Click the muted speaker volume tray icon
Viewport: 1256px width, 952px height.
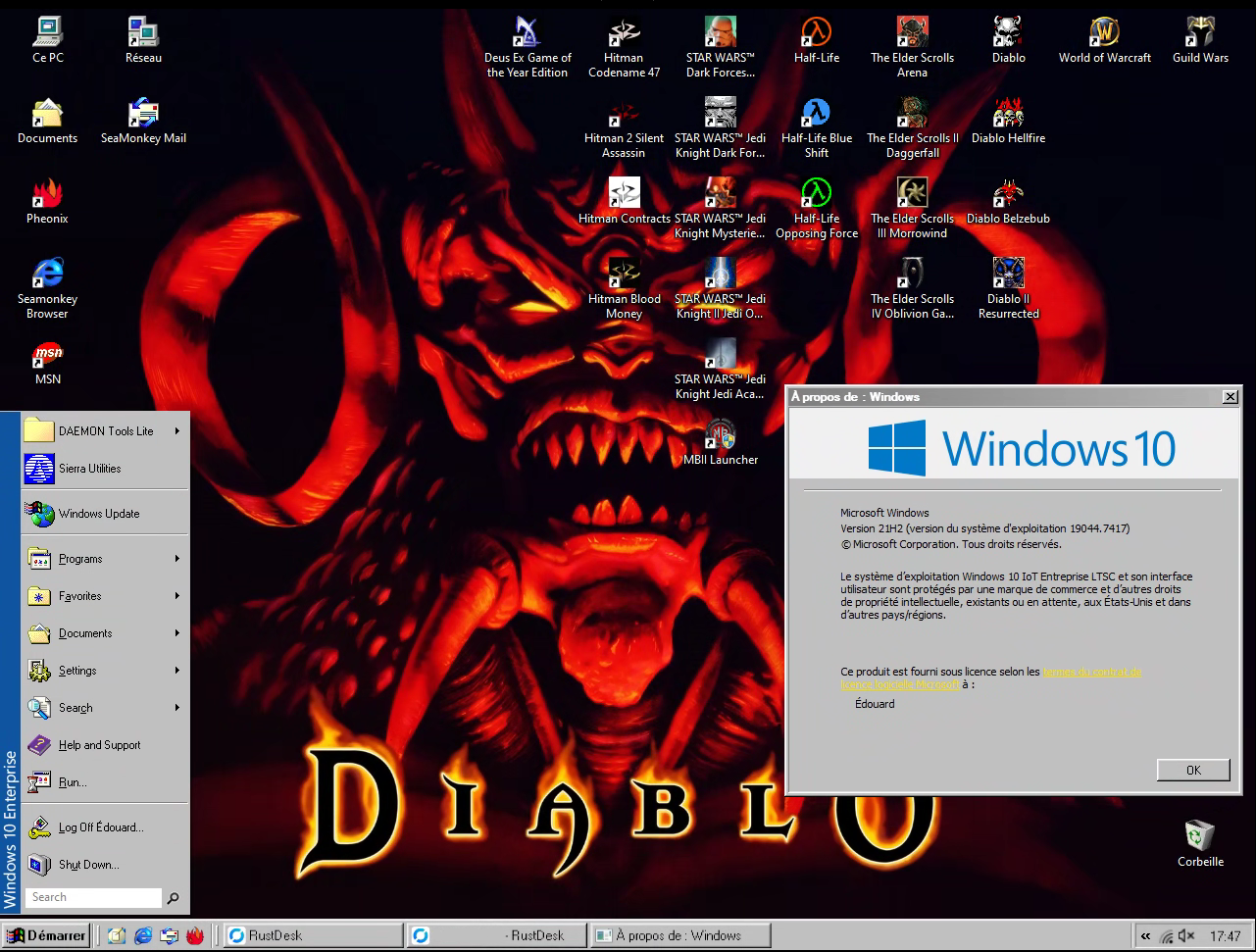(x=1185, y=936)
